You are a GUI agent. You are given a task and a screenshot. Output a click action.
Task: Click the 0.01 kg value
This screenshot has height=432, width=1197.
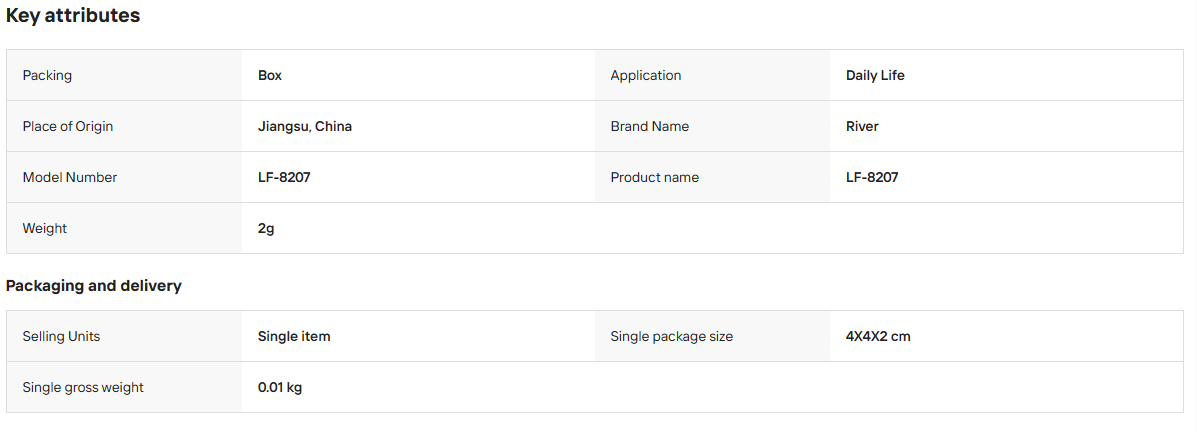pos(280,388)
